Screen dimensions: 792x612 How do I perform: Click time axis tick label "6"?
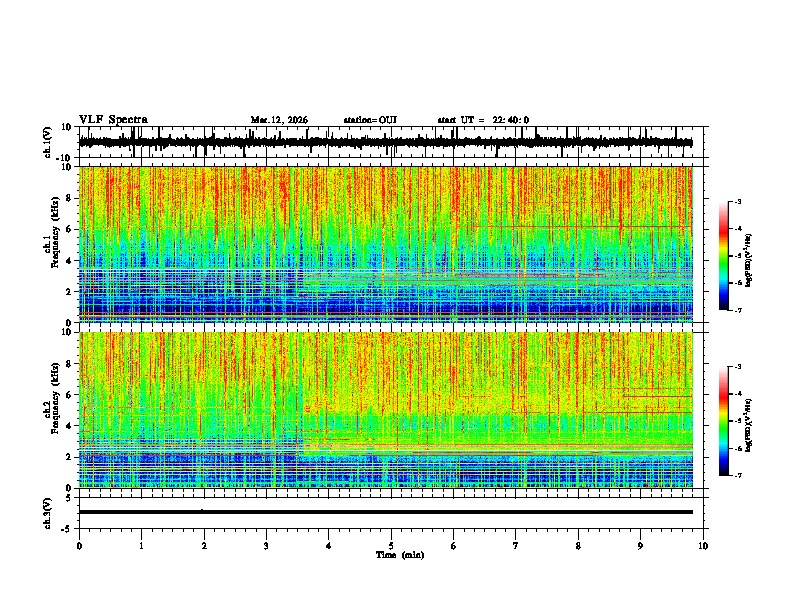point(453,546)
